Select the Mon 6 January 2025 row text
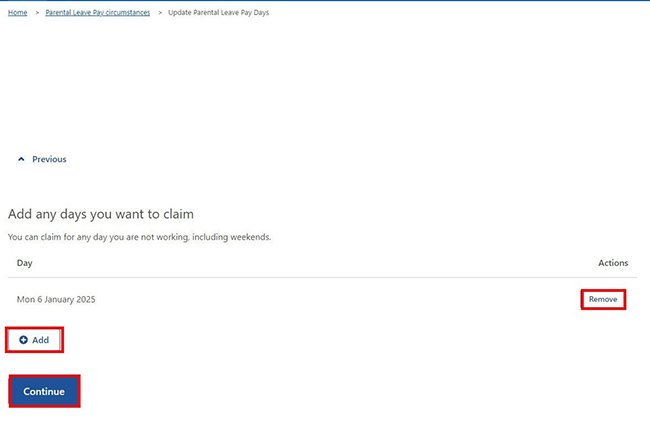 (x=56, y=299)
